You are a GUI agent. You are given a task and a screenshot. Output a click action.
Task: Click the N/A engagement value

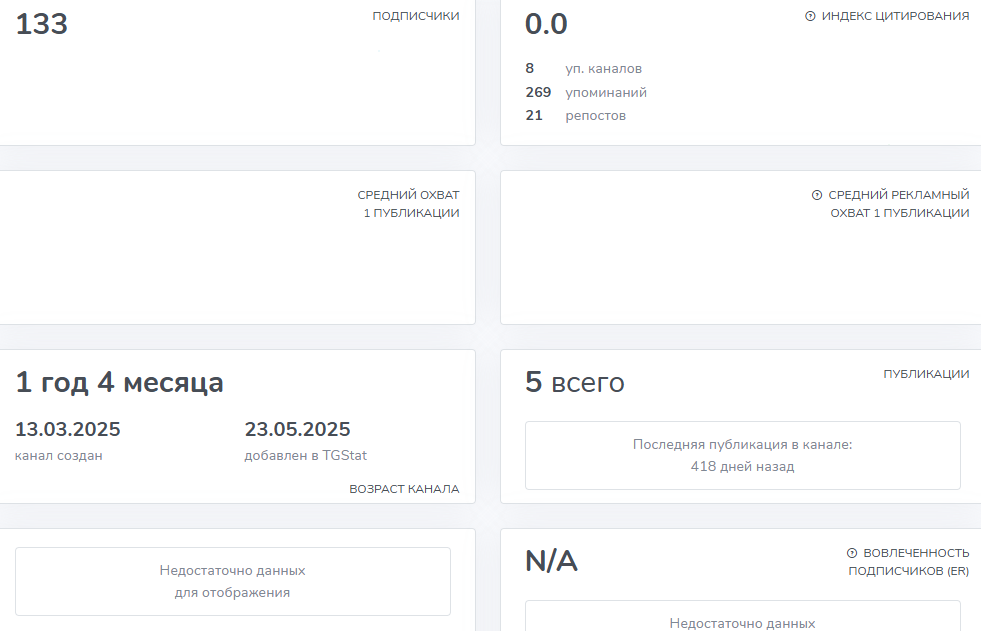[551, 561]
